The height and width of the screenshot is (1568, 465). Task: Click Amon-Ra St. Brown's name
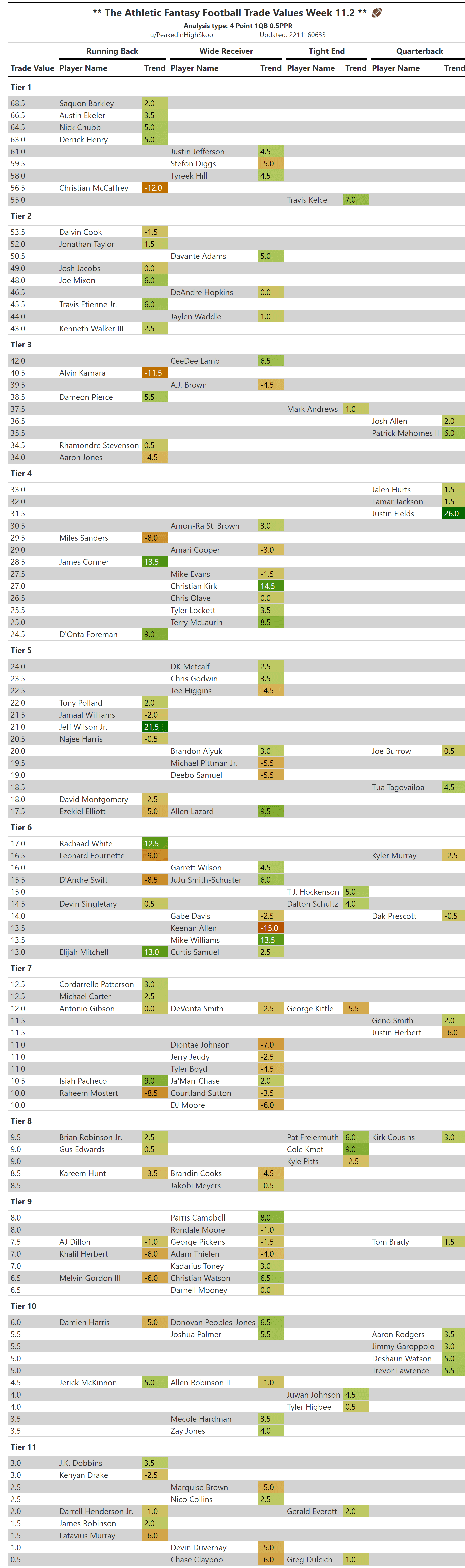tap(205, 526)
